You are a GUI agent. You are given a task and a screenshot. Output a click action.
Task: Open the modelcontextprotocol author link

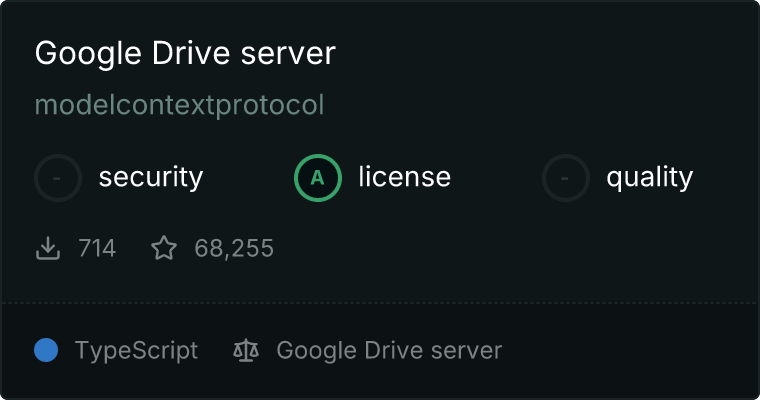(x=179, y=105)
